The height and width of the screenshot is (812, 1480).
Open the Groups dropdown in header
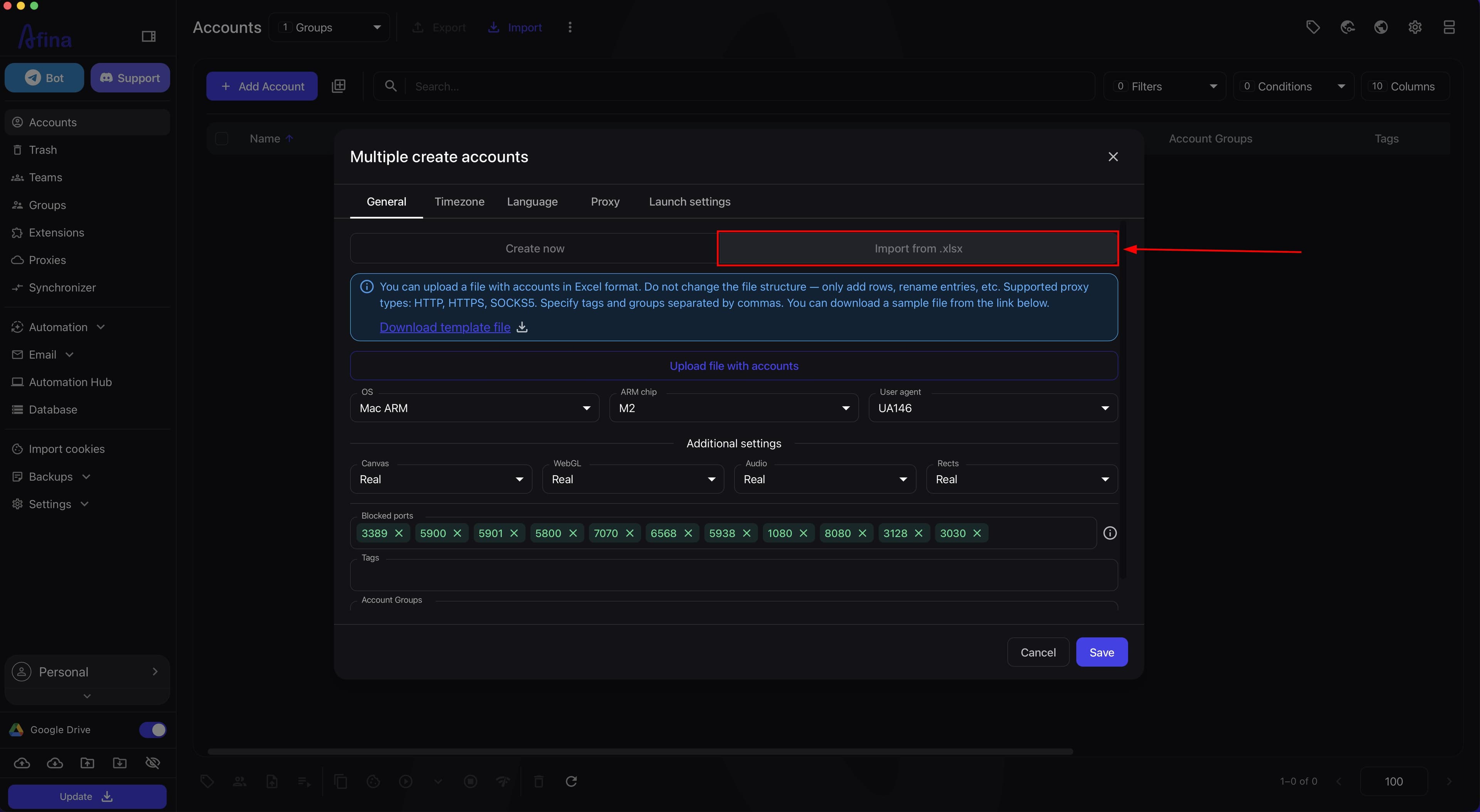[x=329, y=27]
